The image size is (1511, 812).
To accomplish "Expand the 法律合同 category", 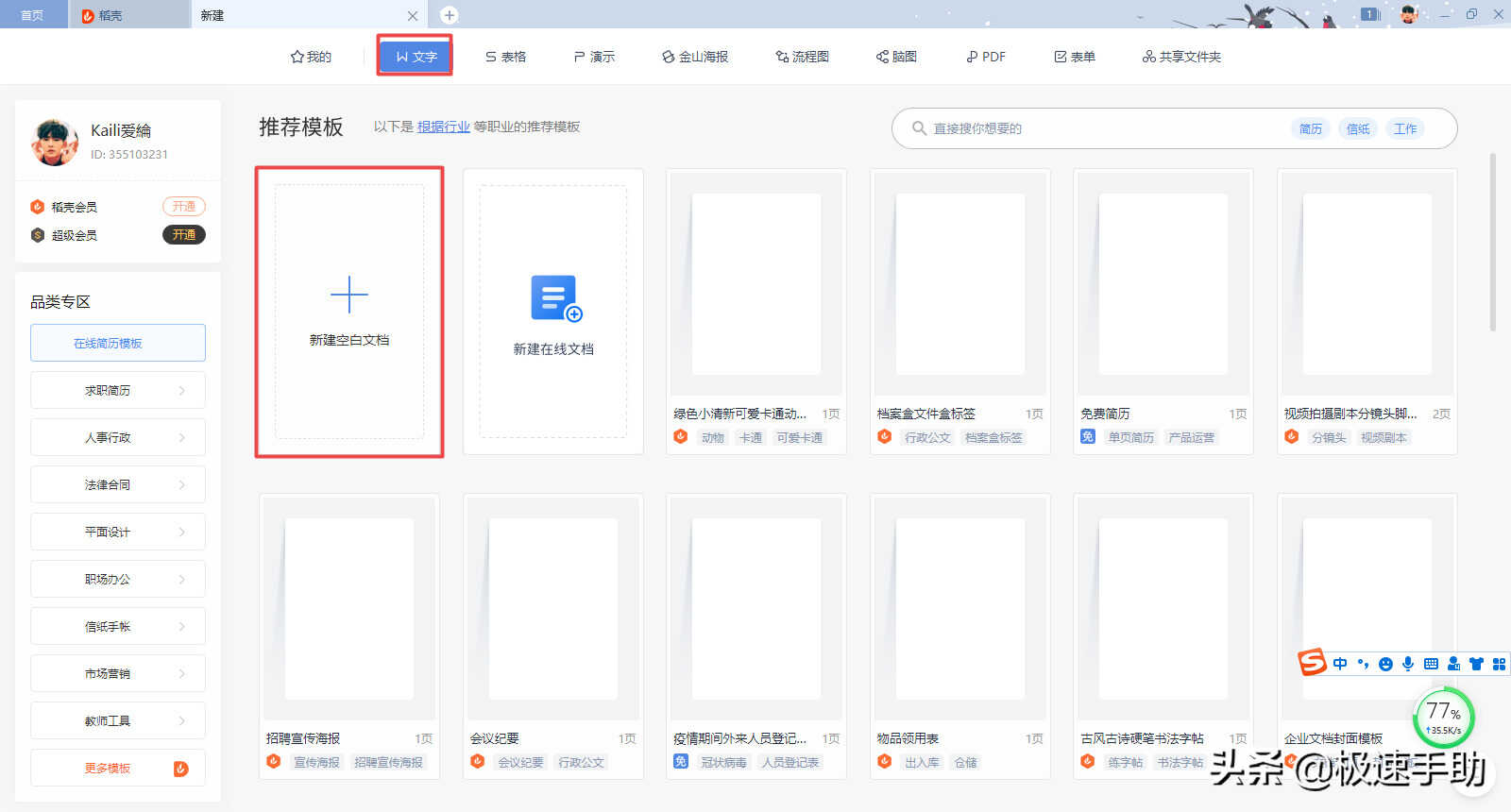I will point(118,484).
